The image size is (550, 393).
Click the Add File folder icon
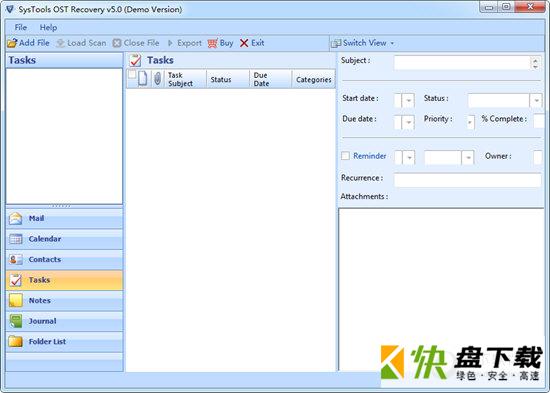click(12, 43)
